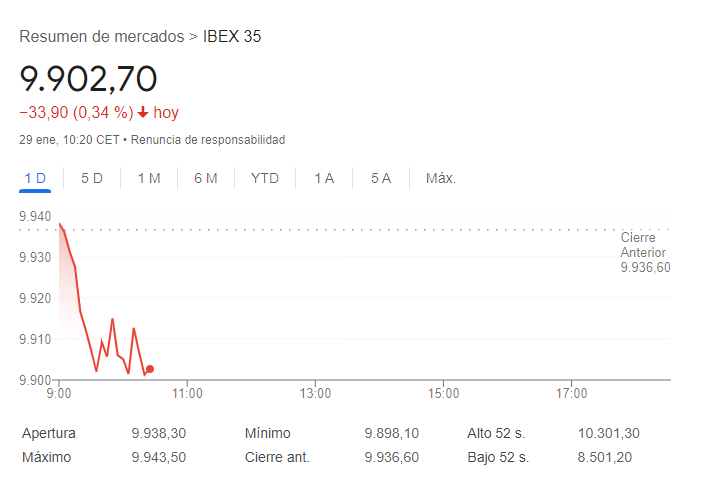Click the Mínimo value 9.898,10
The height and width of the screenshot is (478, 707).
pos(392,433)
